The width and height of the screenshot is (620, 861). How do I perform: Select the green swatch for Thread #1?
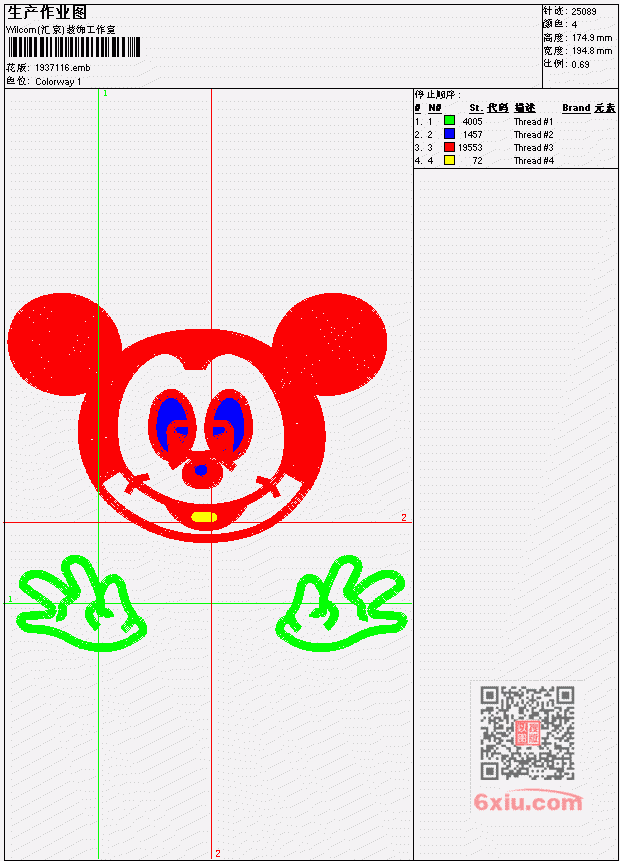[x=449, y=120]
